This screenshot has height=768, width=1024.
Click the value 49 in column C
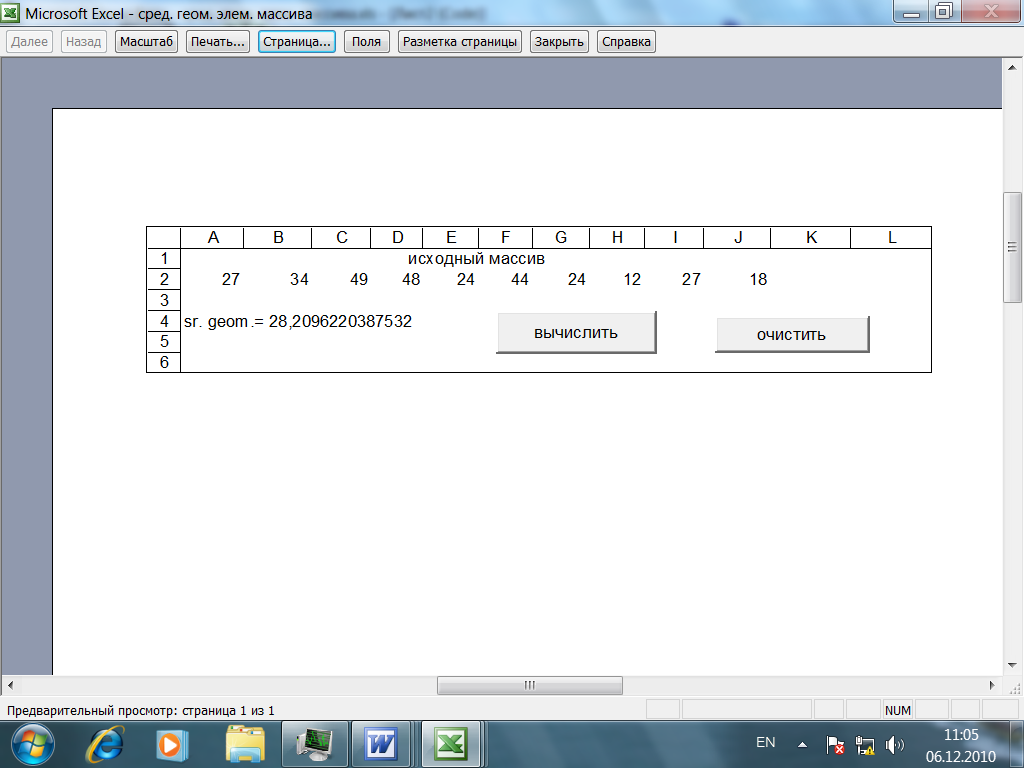359,280
